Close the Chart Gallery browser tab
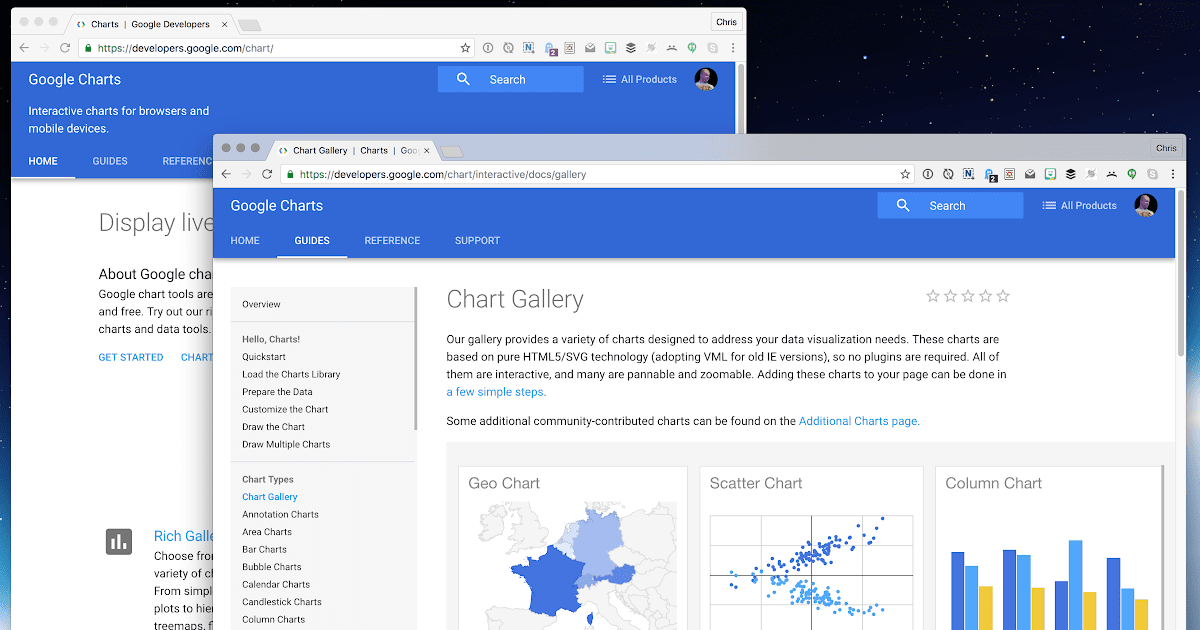This screenshot has width=1200, height=630. pyautogui.click(x=427, y=151)
